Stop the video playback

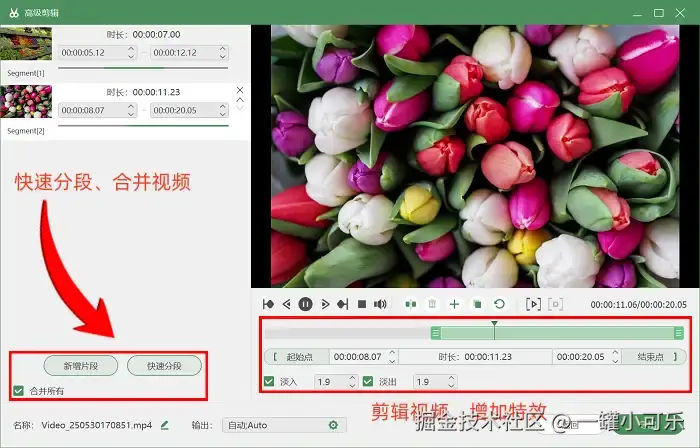click(x=362, y=304)
